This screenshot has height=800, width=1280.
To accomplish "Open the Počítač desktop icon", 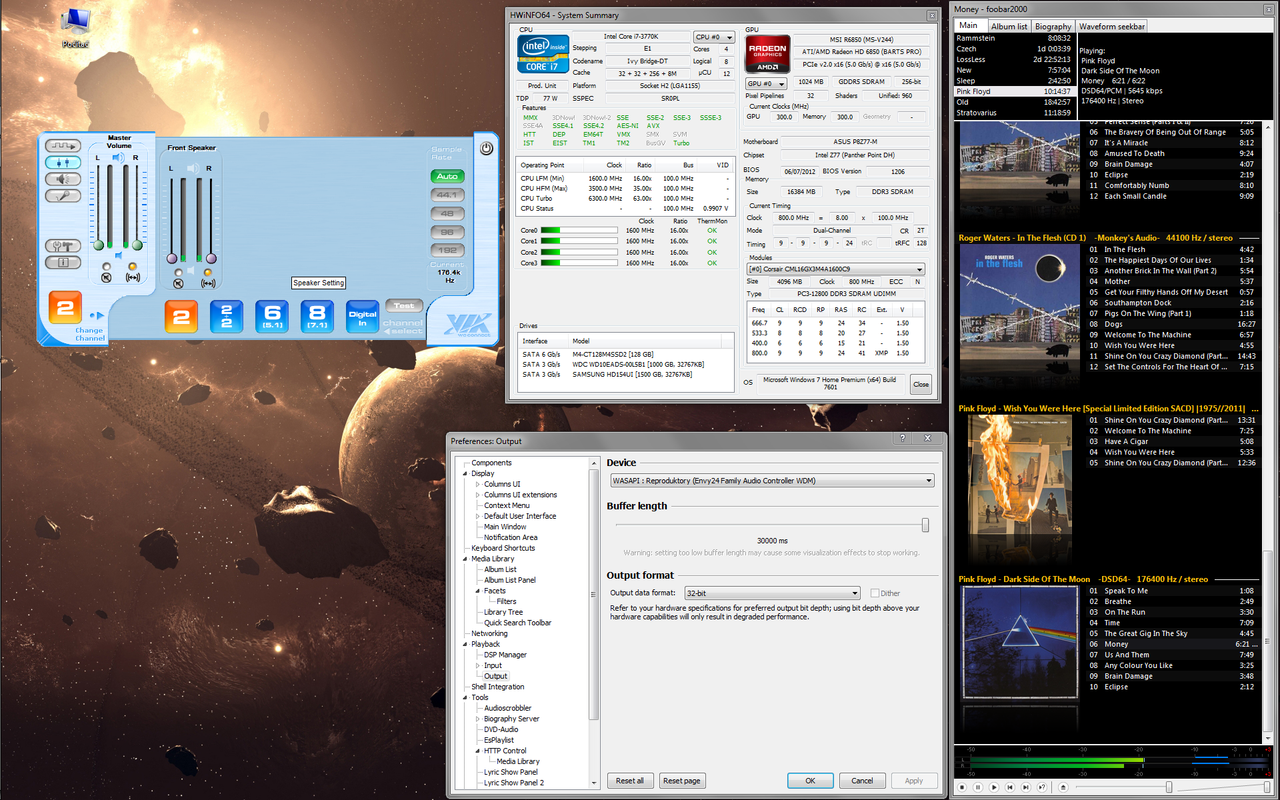I will [x=74, y=26].
